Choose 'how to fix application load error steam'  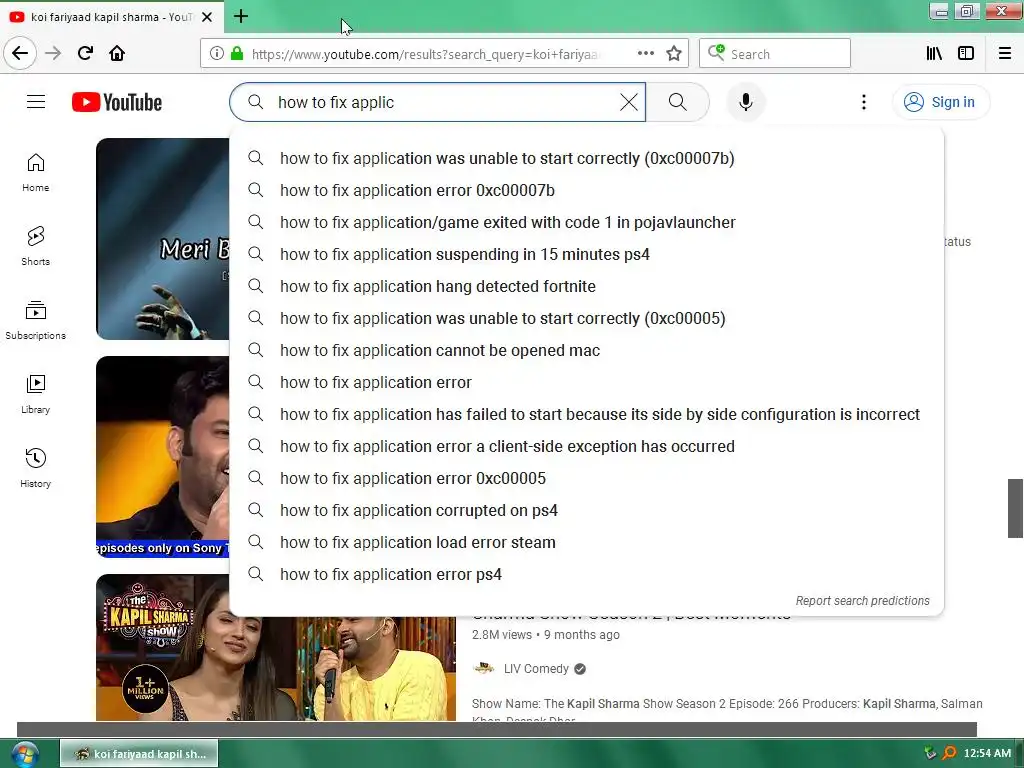(586, 542)
